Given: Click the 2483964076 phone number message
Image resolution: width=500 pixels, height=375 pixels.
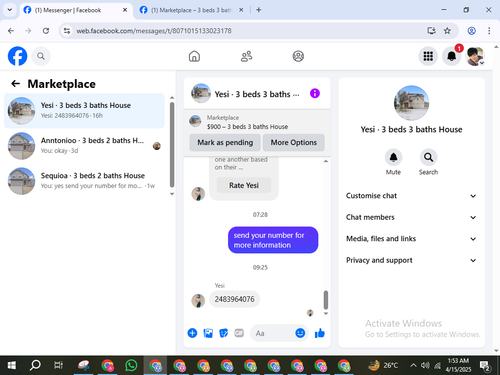Looking at the screenshot, I should (x=235, y=299).
